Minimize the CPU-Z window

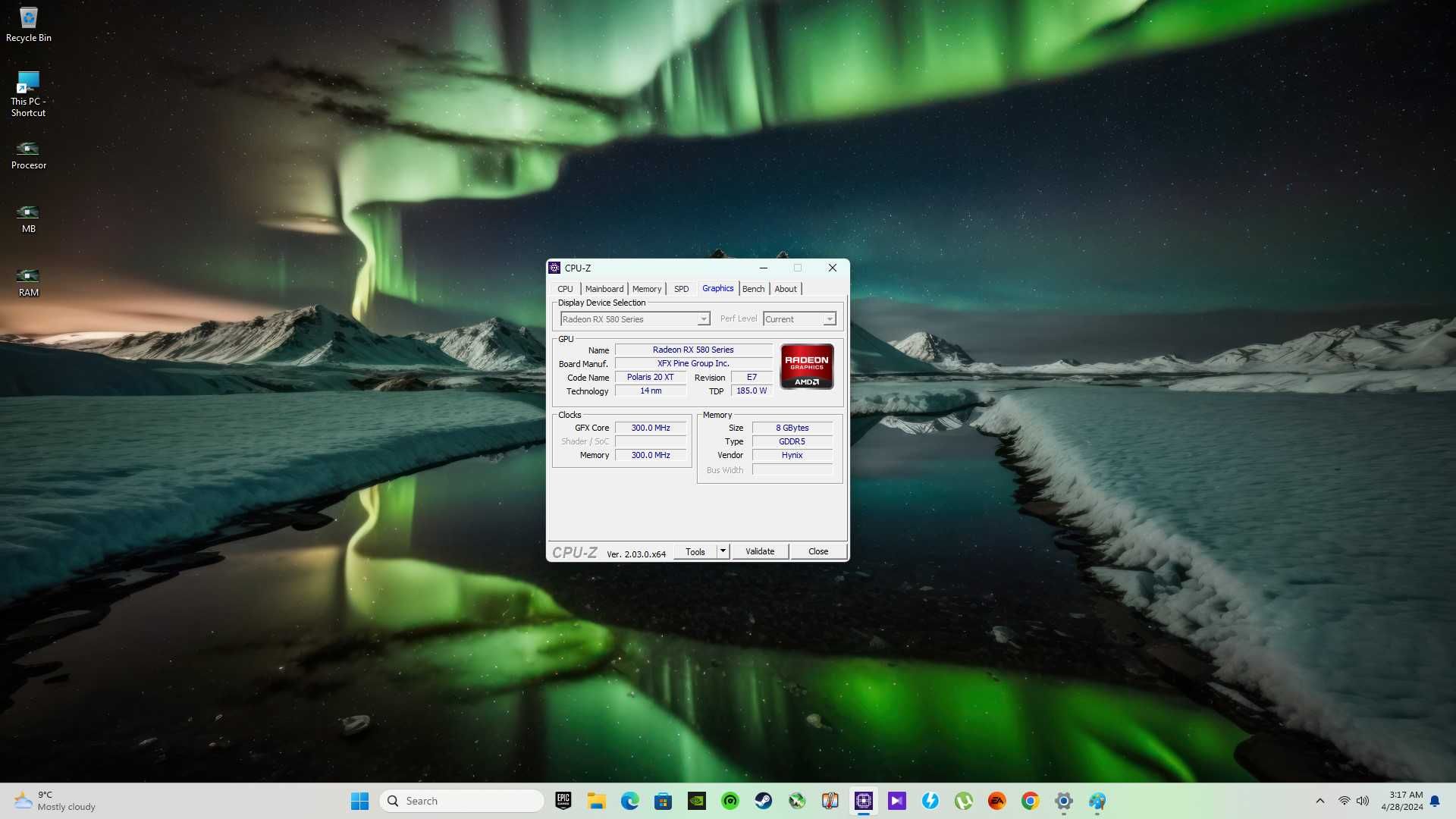764,268
